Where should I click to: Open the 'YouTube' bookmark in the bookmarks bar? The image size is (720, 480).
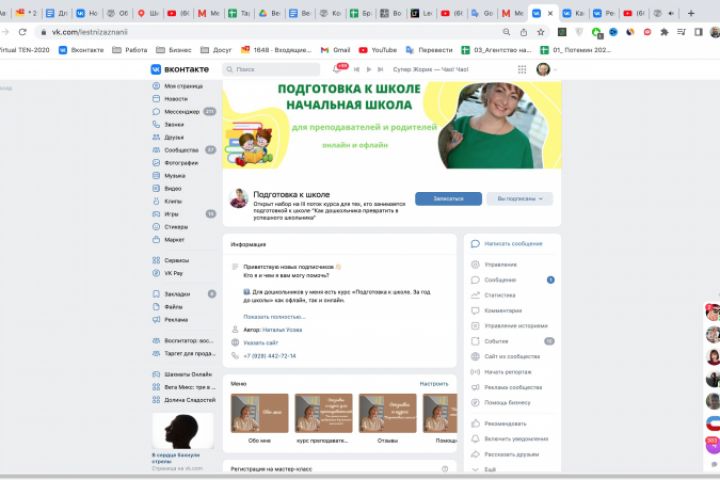tap(377, 50)
